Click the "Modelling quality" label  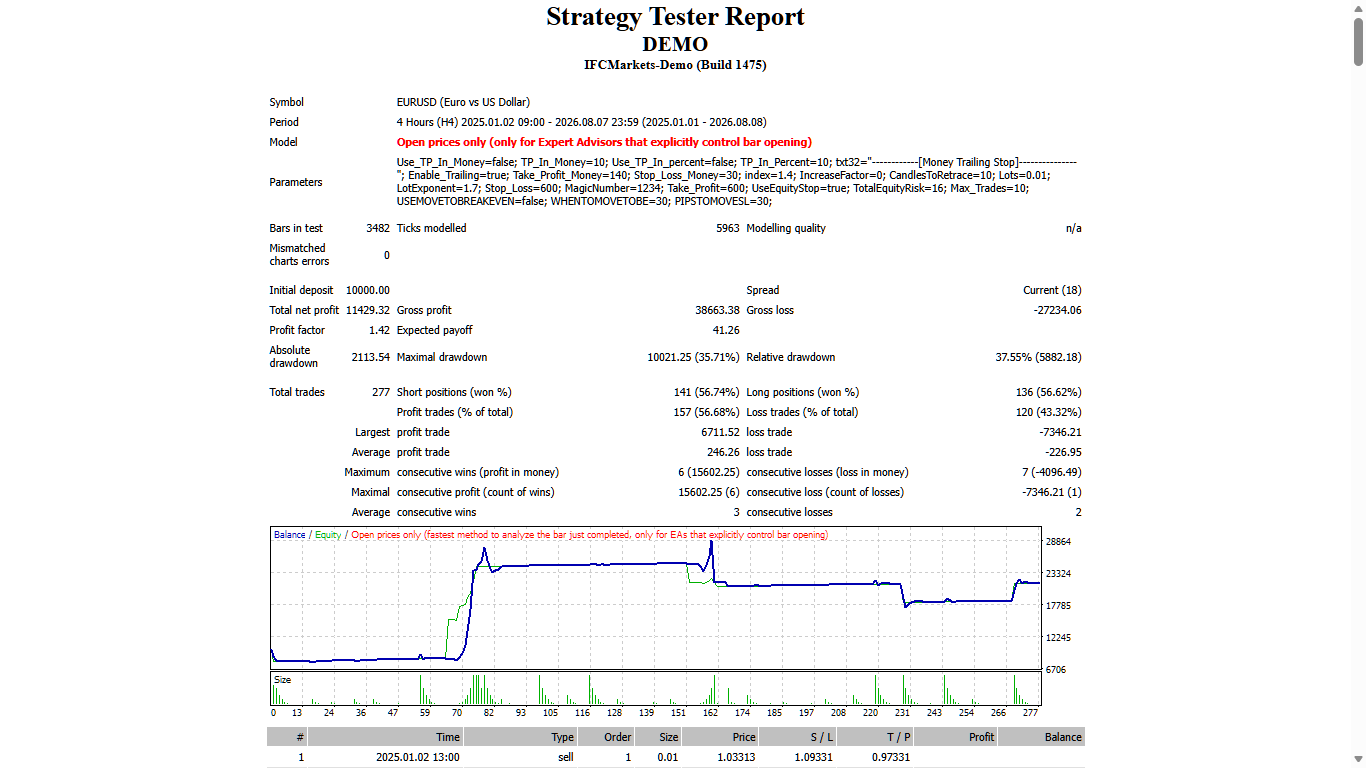[x=786, y=228]
